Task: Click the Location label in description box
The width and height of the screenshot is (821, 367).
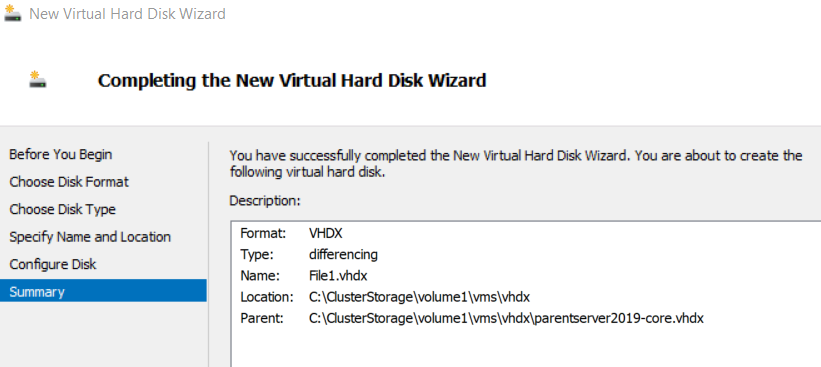Action: [267, 297]
